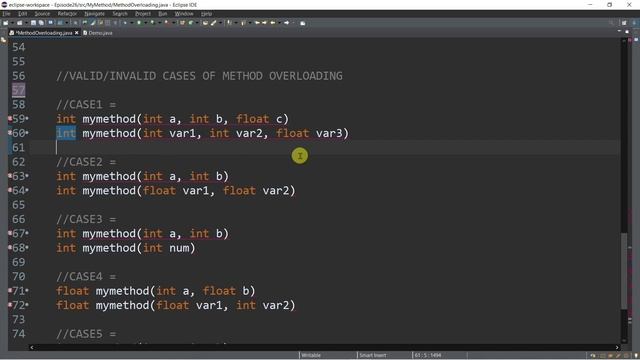The width and height of the screenshot is (640, 360).
Task: Click the Next Annotation toolbar icon
Action: pos(229,23)
